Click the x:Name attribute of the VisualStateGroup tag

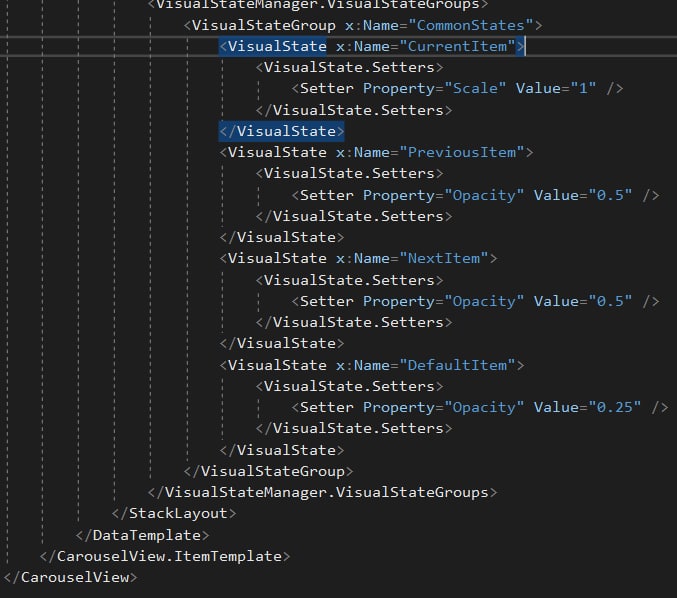372,25
